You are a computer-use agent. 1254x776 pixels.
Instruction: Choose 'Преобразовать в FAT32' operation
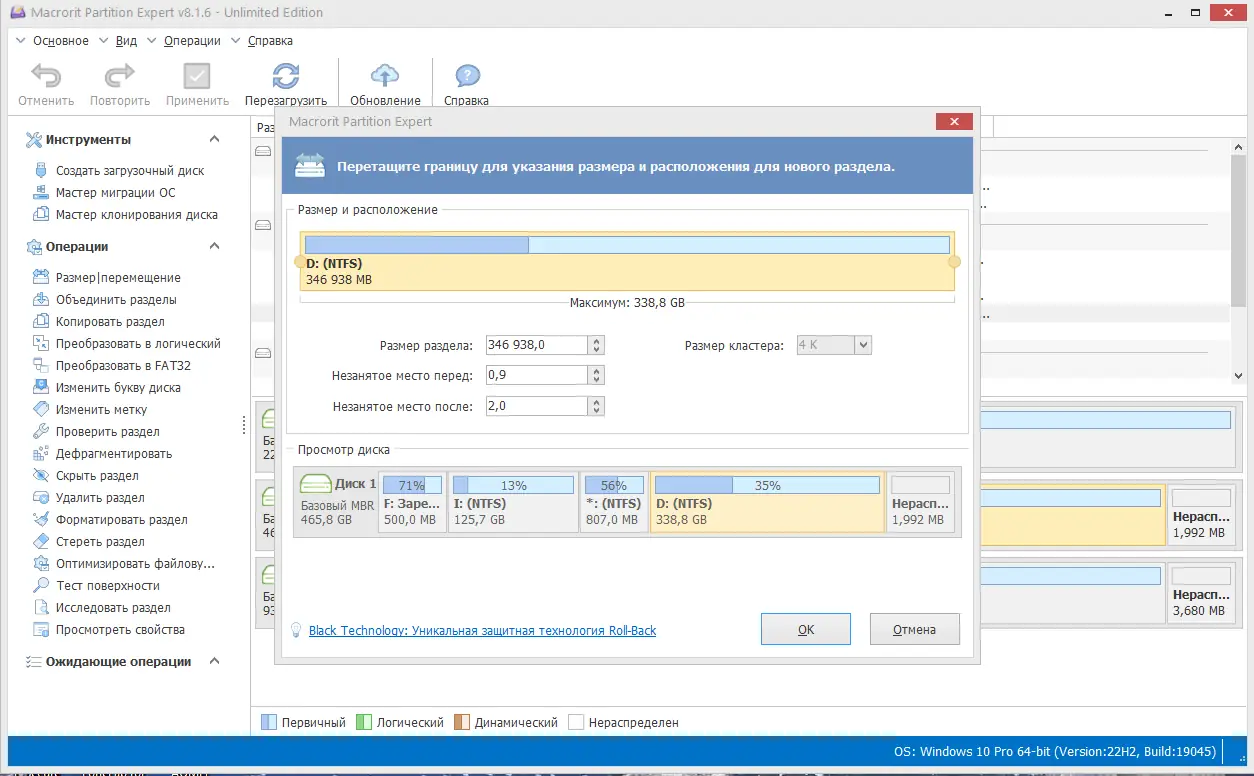pos(123,366)
